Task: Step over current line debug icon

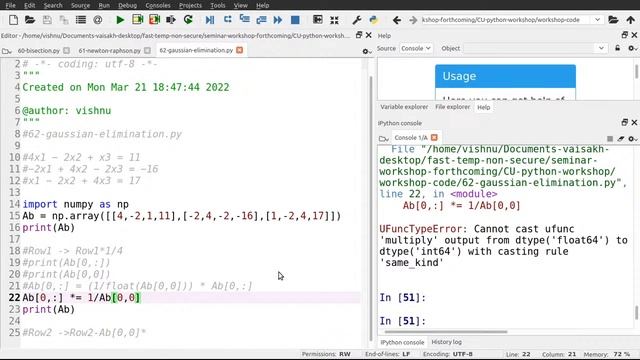Action: coord(227,20)
